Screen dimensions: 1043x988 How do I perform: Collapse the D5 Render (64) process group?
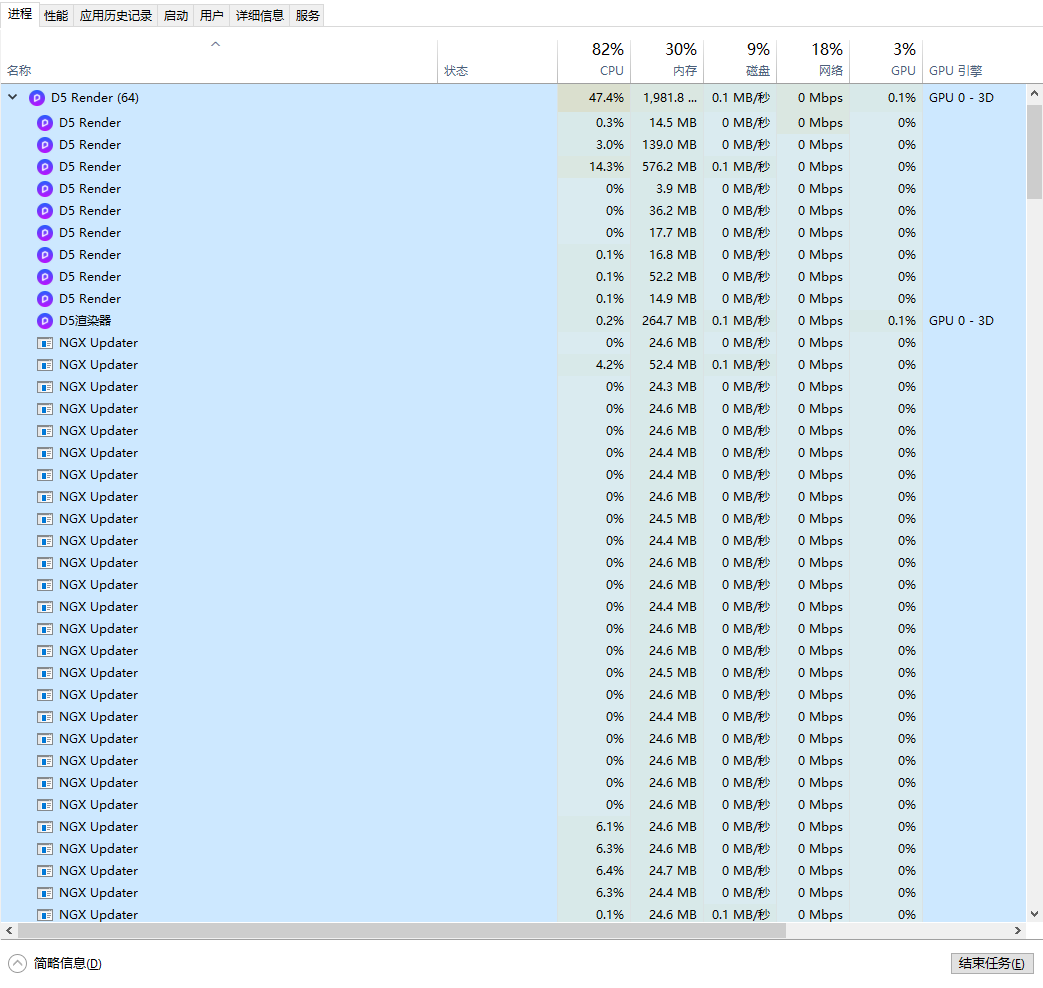point(13,98)
